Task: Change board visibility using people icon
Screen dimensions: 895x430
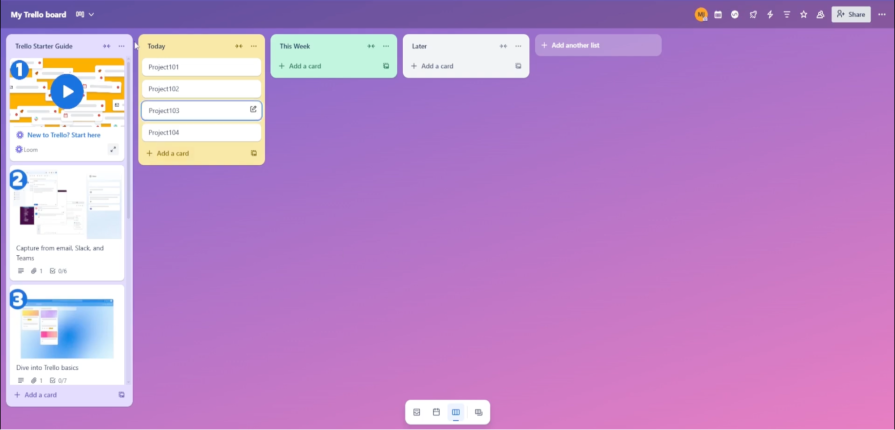Action: tap(820, 14)
